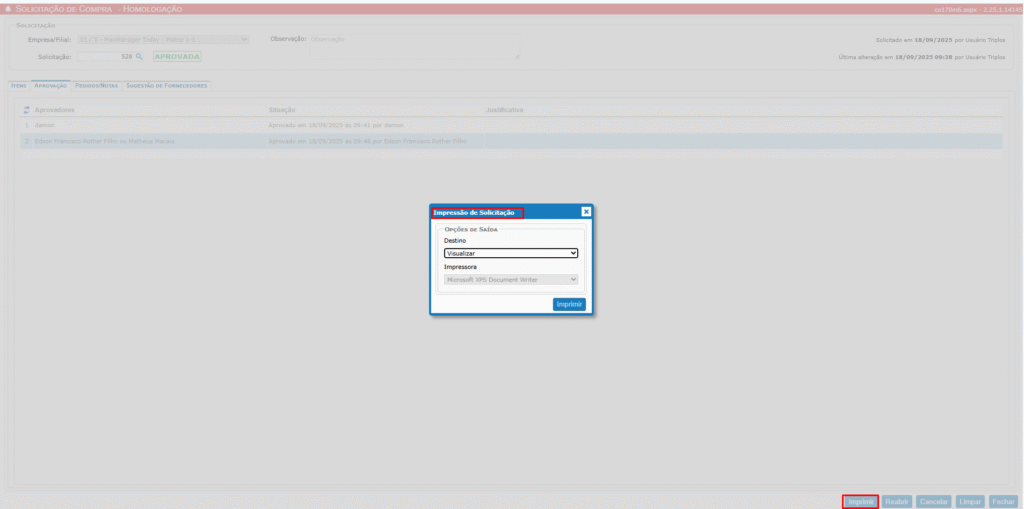Click the magnifier search icon beside Solicitação

tap(139, 57)
